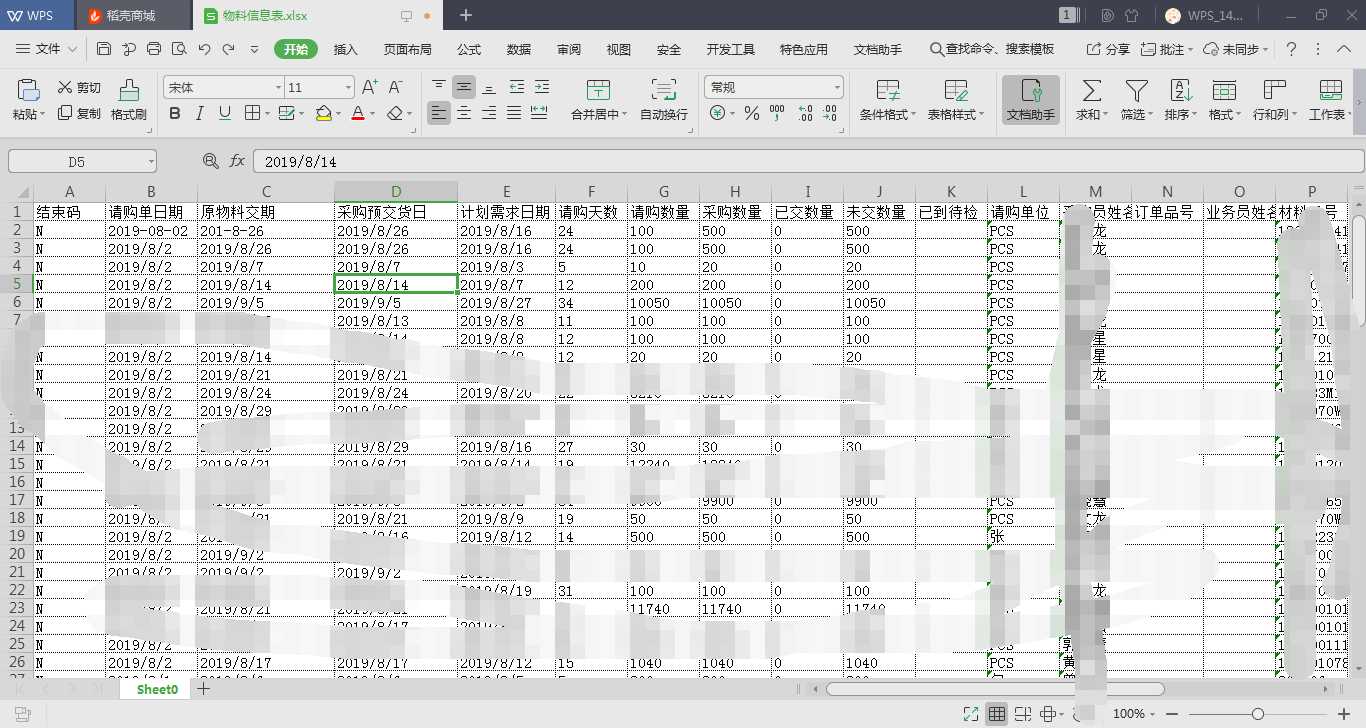Click the Print Preview icon
The width and height of the screenshot is (1366, 728).
179,49
